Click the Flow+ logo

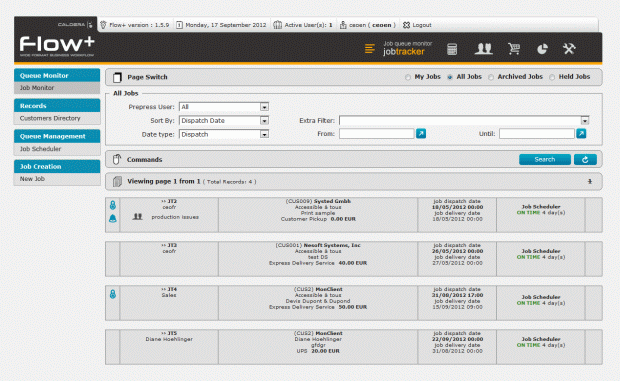coord(57,45)
